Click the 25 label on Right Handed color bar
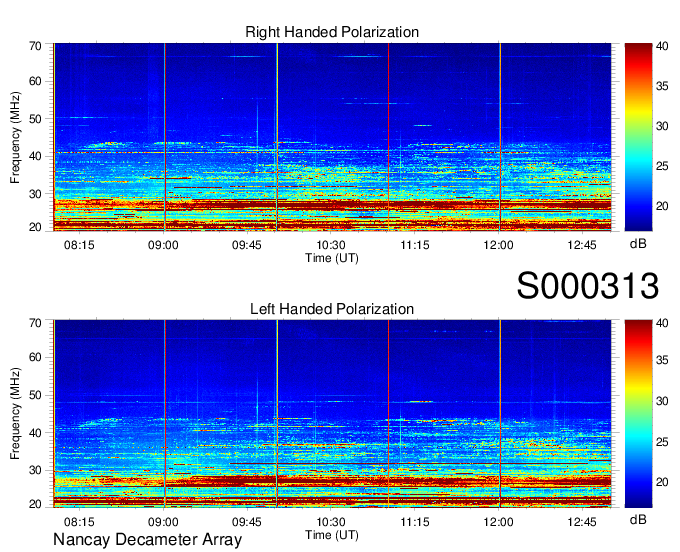Image resolution: width=680 pixels, height=552 pixels. coord(662,166)
